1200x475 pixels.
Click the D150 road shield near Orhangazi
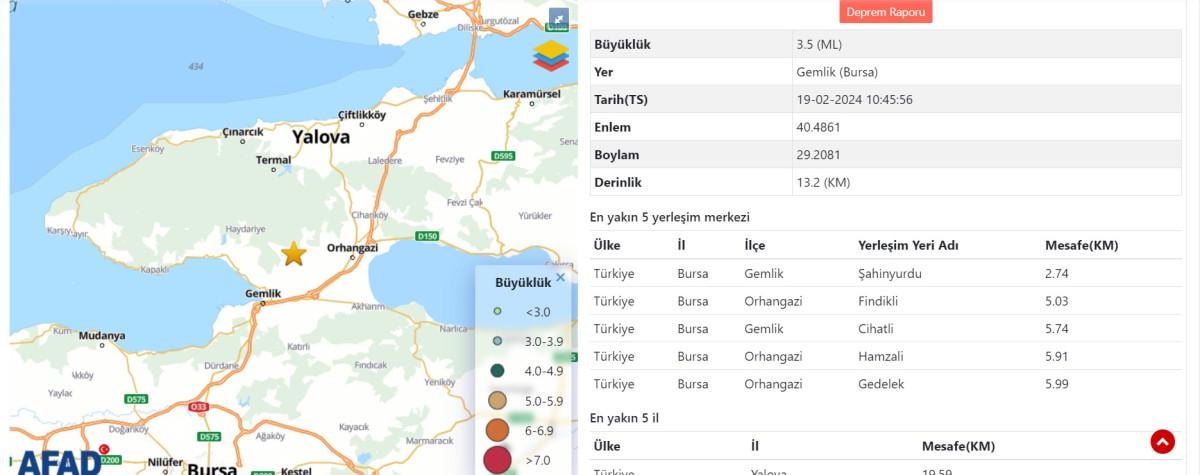pos(427,236)
